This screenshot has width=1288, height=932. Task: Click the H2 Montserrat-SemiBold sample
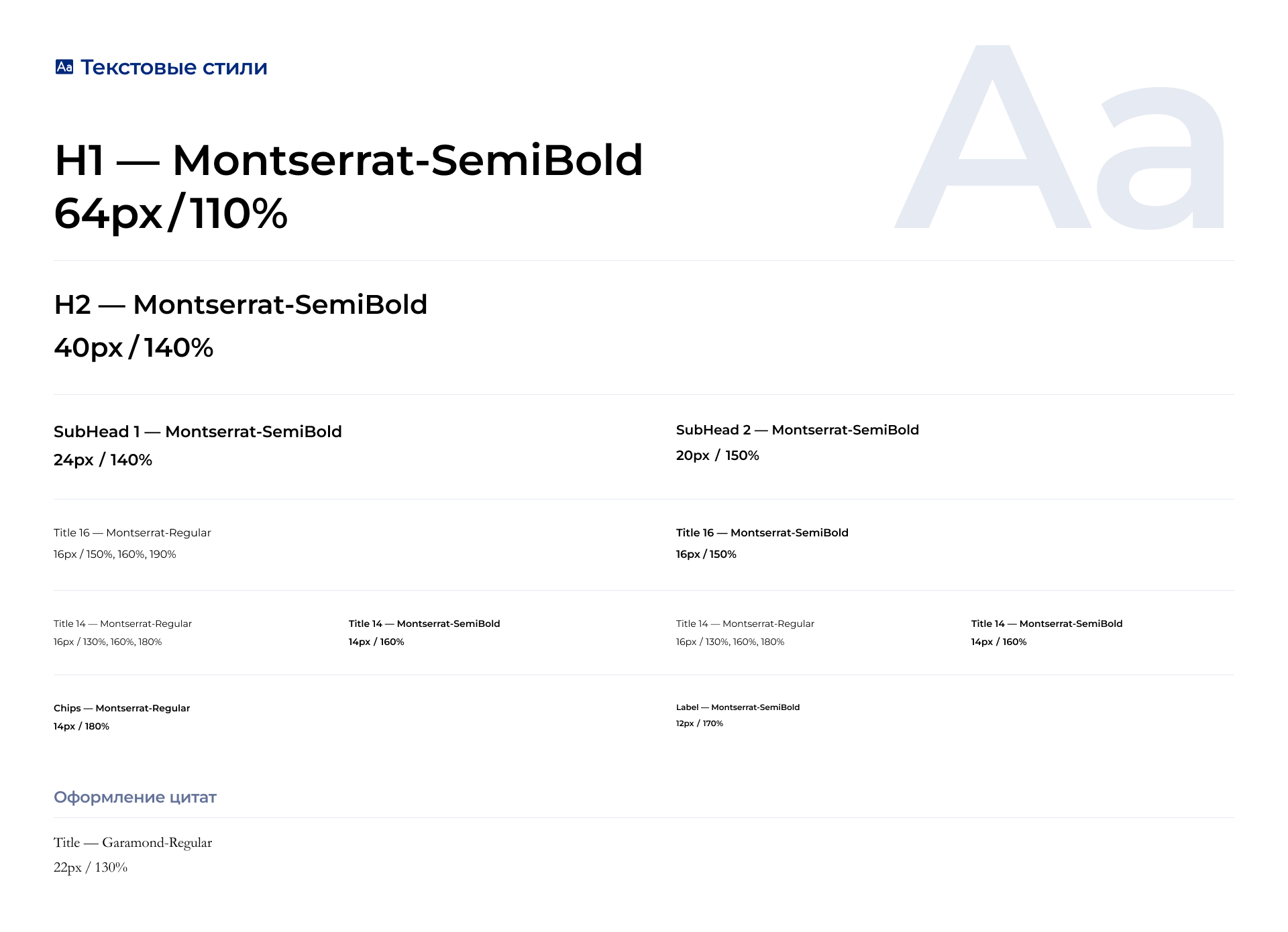(240, 305)
